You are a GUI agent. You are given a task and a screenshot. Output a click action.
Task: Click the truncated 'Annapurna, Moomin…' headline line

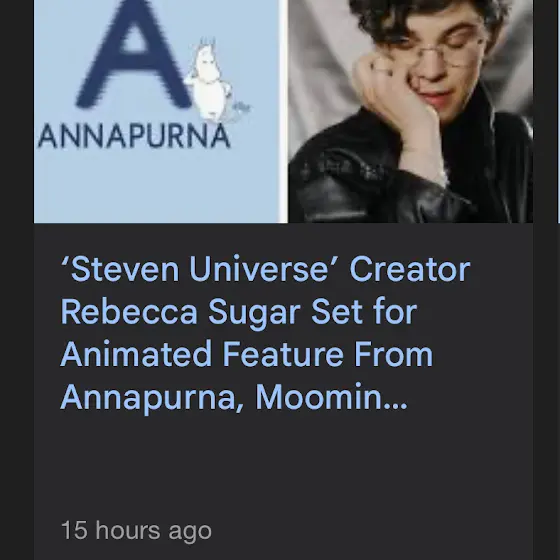pos(234,397)
